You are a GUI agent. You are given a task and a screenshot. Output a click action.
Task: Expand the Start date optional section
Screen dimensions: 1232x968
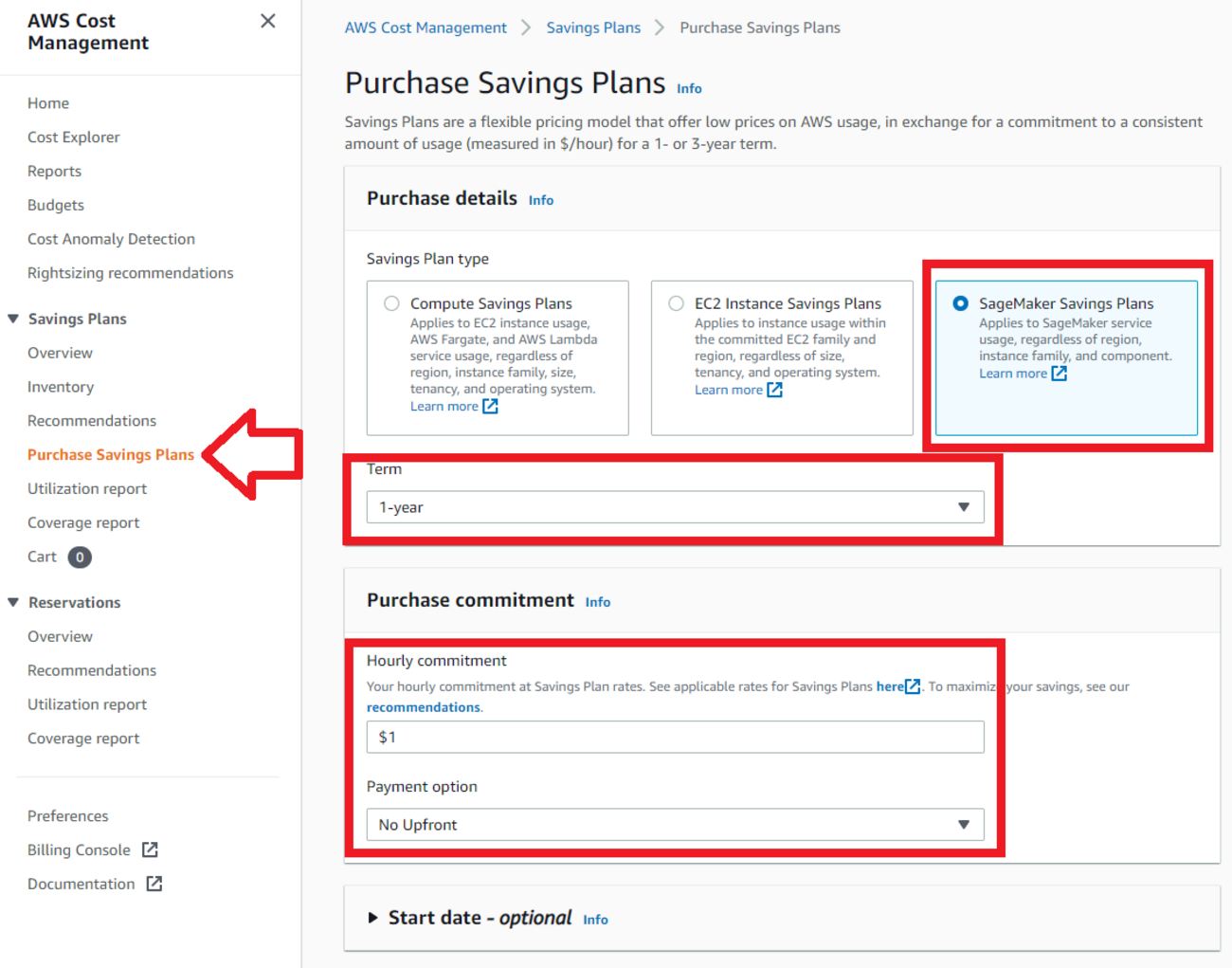pos(373,918)
